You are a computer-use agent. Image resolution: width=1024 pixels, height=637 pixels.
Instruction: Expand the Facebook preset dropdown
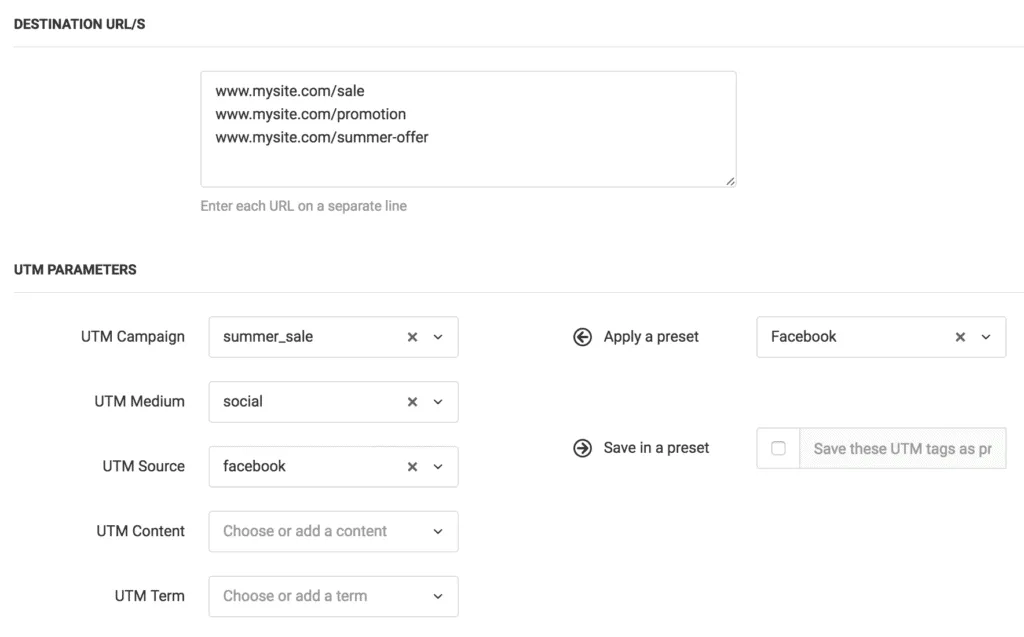[x=986, y=337]
